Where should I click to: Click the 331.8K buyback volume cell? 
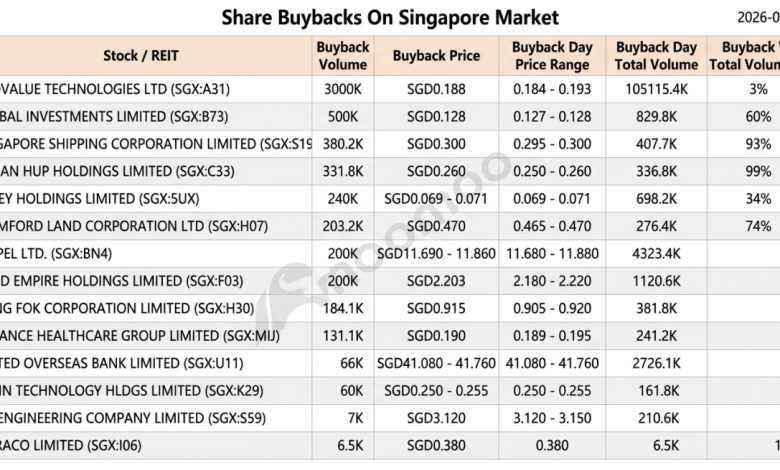[x=343, y=172]
